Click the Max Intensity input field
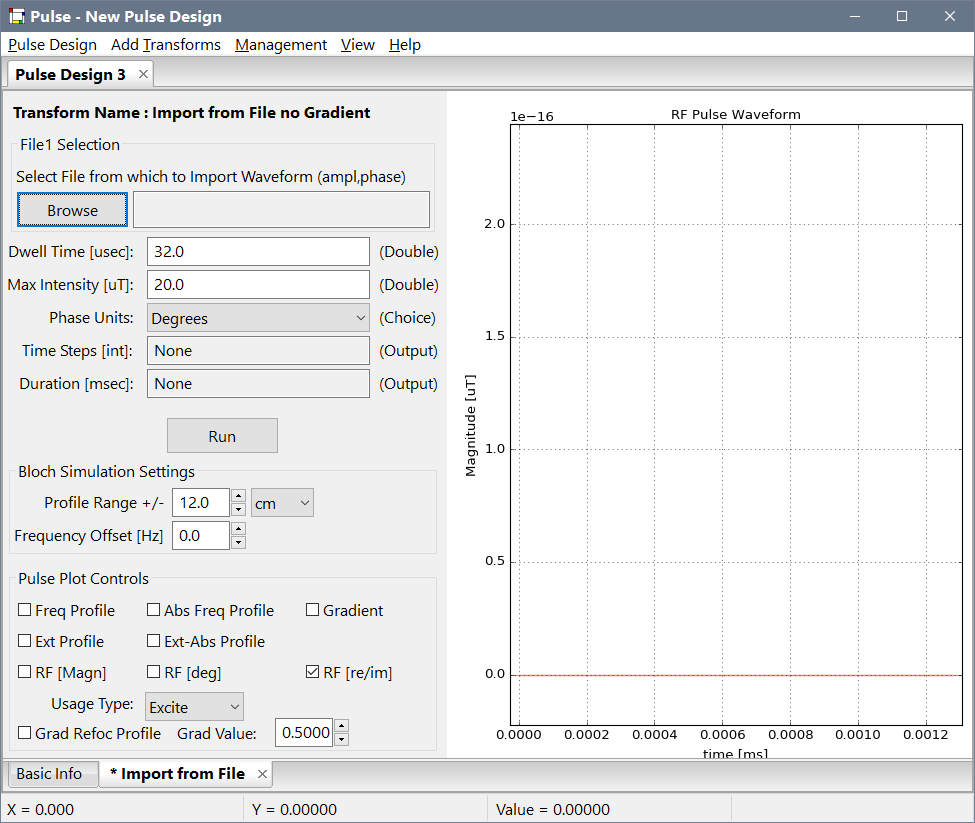Image resolution: width=975 pixels, height=823 pixels. [x=258, y=285]
